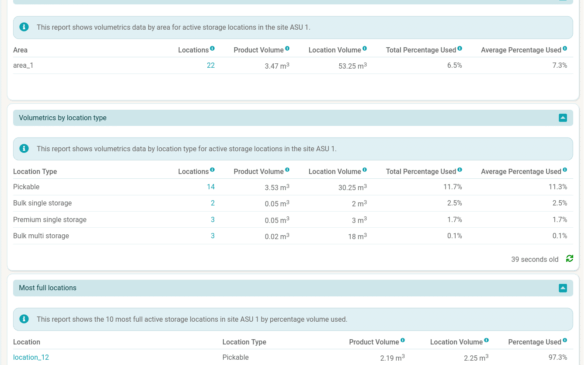Click the 97.3% percentage used value
The height and width of the screenshot is (365, 585).
[x=558, y=357]
